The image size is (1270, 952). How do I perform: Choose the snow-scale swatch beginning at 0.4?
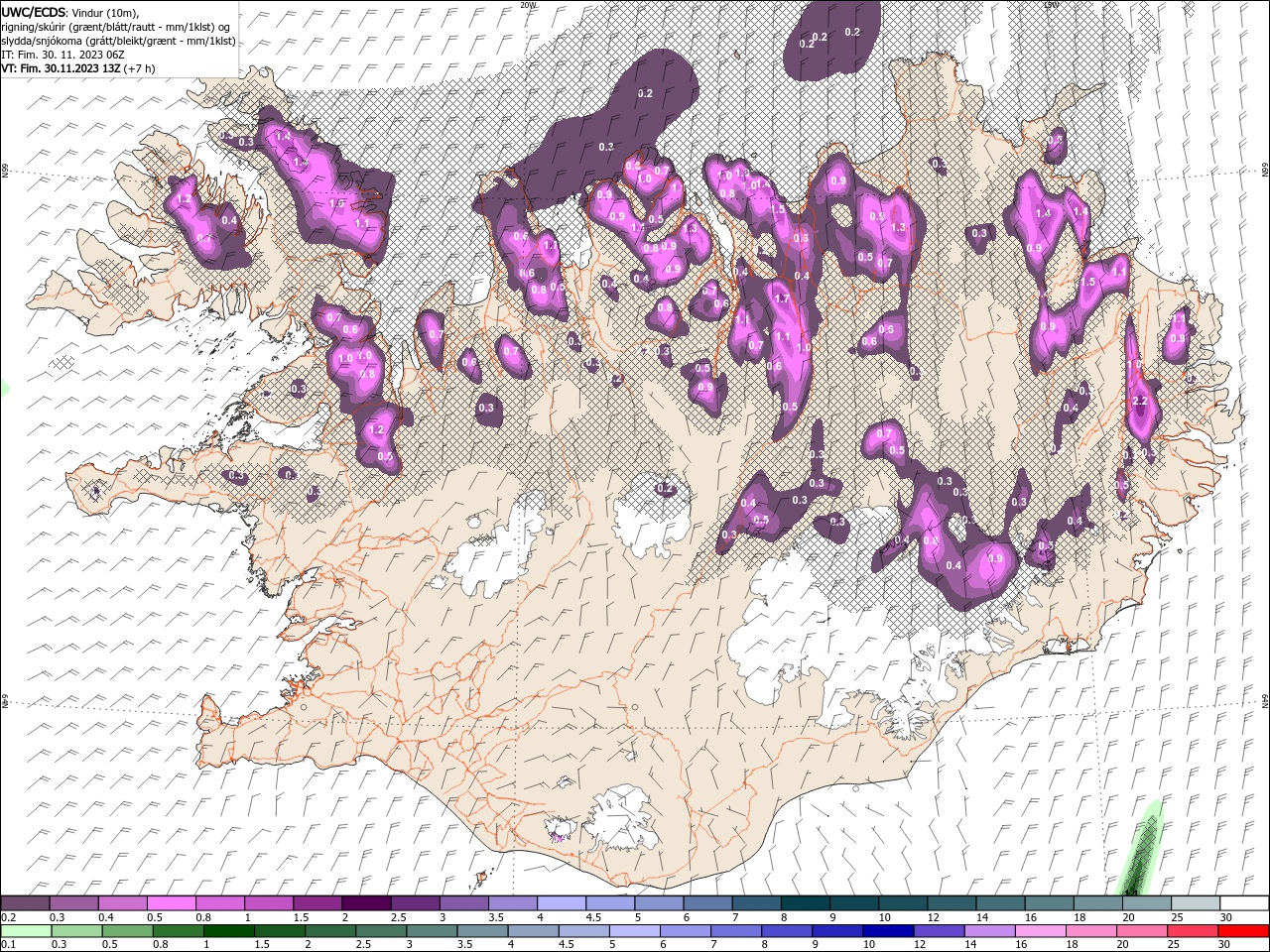(123, 903)
